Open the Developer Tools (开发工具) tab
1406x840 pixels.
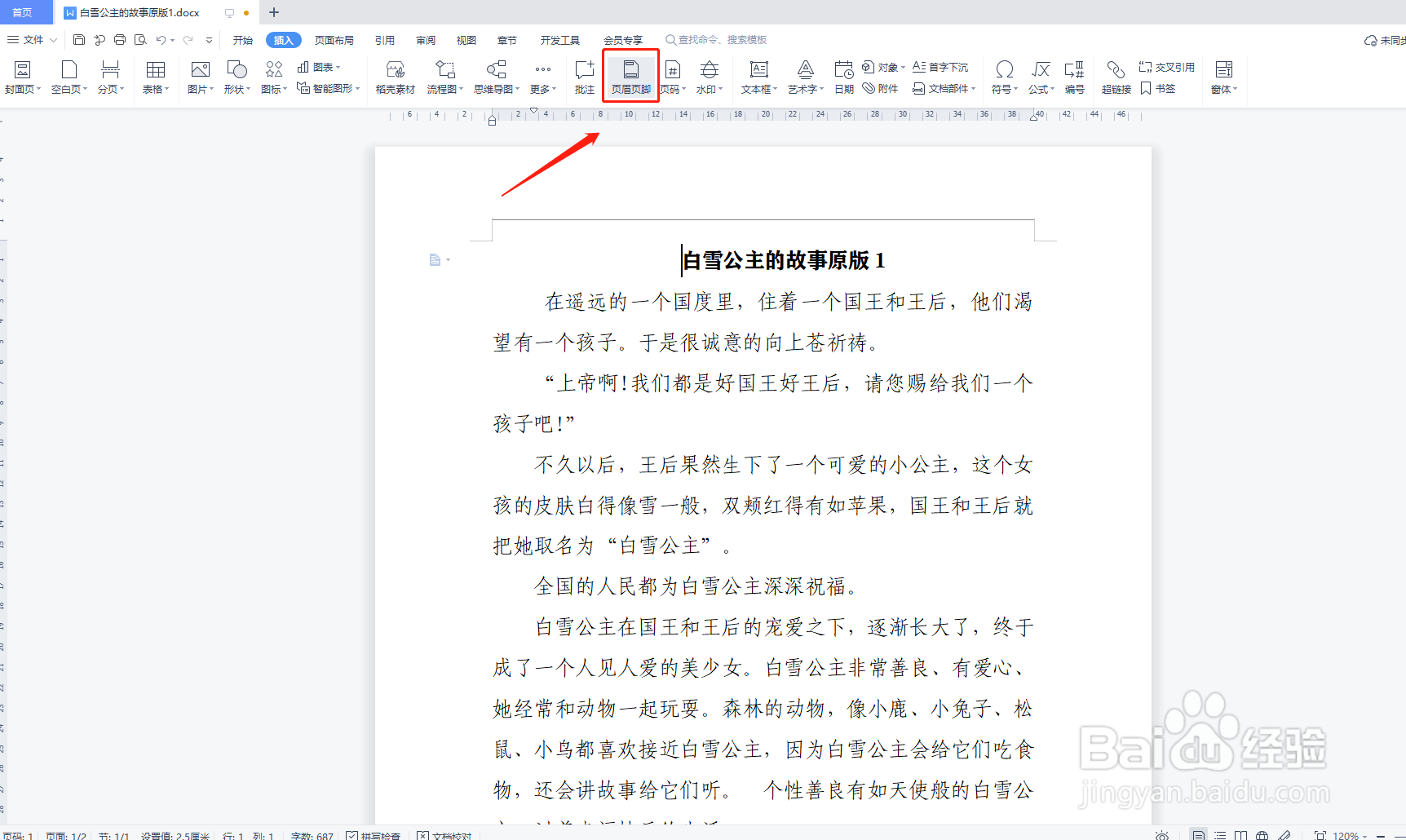559,40
